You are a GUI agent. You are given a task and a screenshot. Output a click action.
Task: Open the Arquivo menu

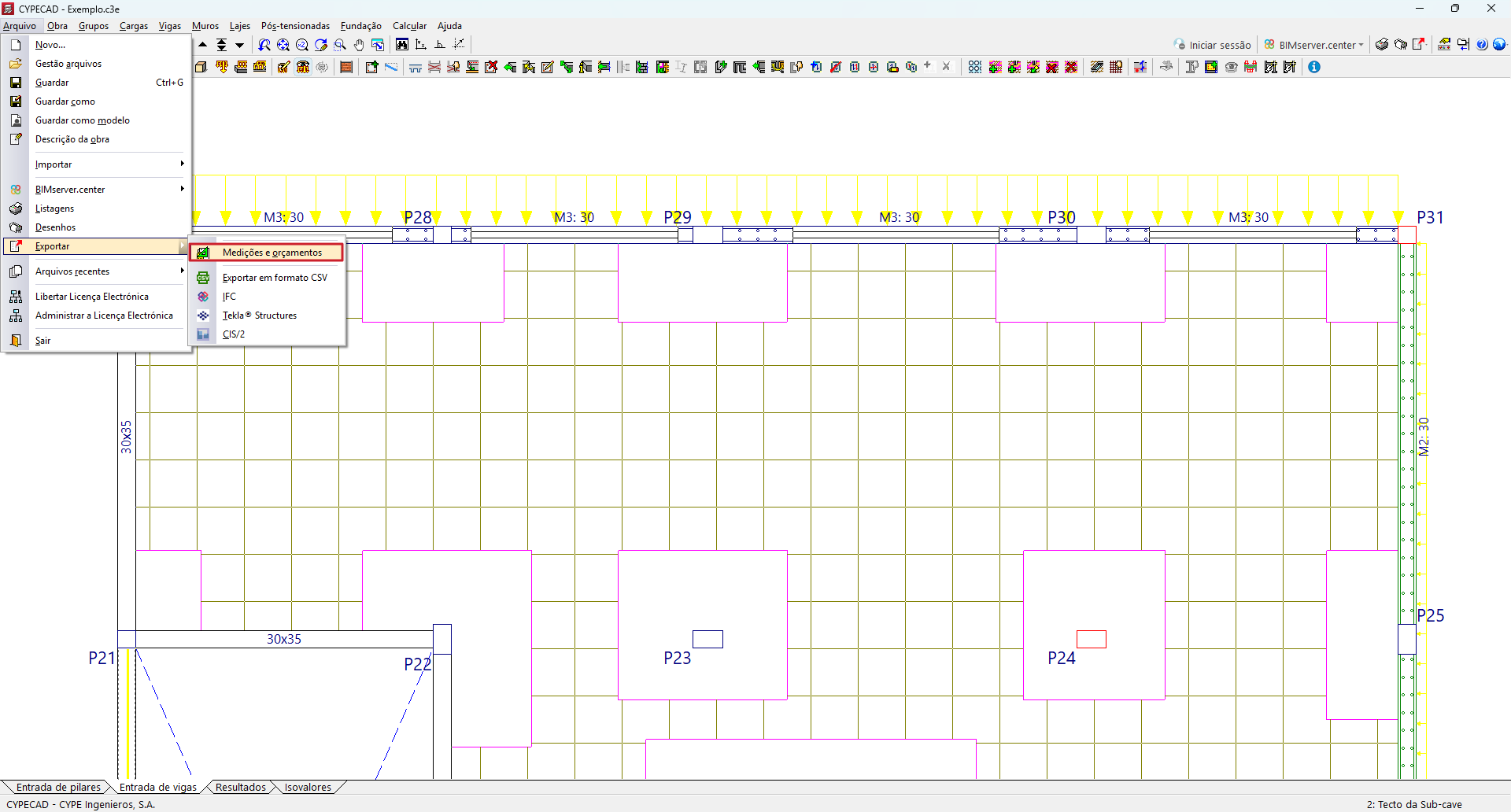click(20, 26)
